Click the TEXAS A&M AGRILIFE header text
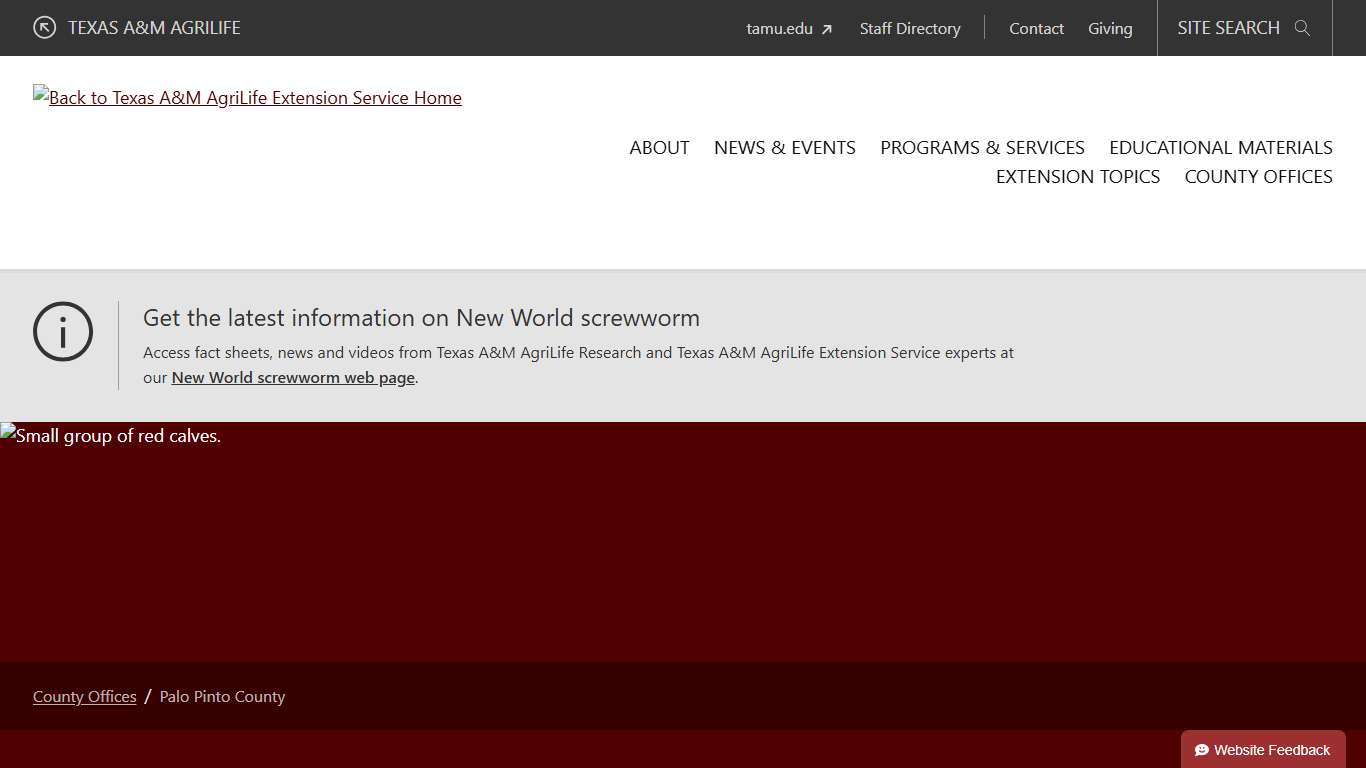The width and height of the screenshot is (1366, 768). 154,28
